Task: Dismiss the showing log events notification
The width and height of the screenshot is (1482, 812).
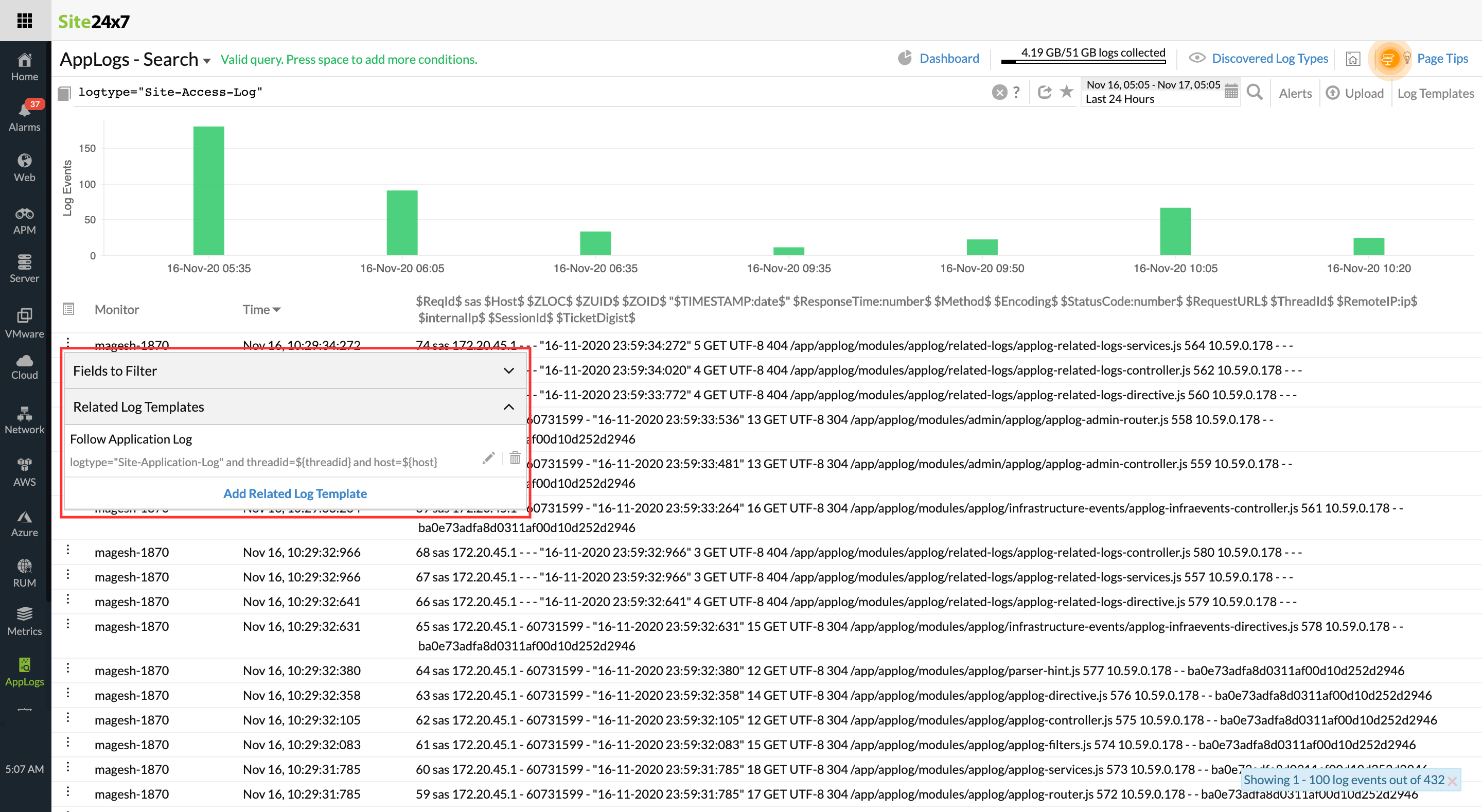Action: pos(1452,781)
